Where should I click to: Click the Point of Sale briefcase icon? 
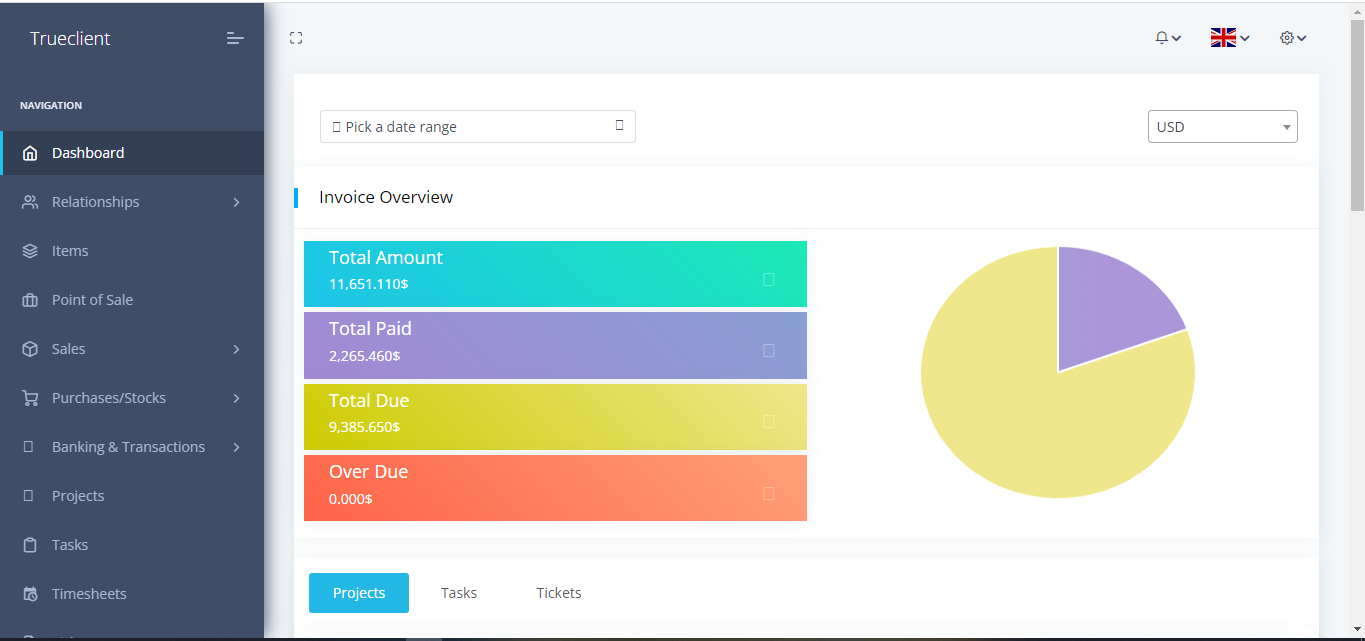(x=30, y=300)
